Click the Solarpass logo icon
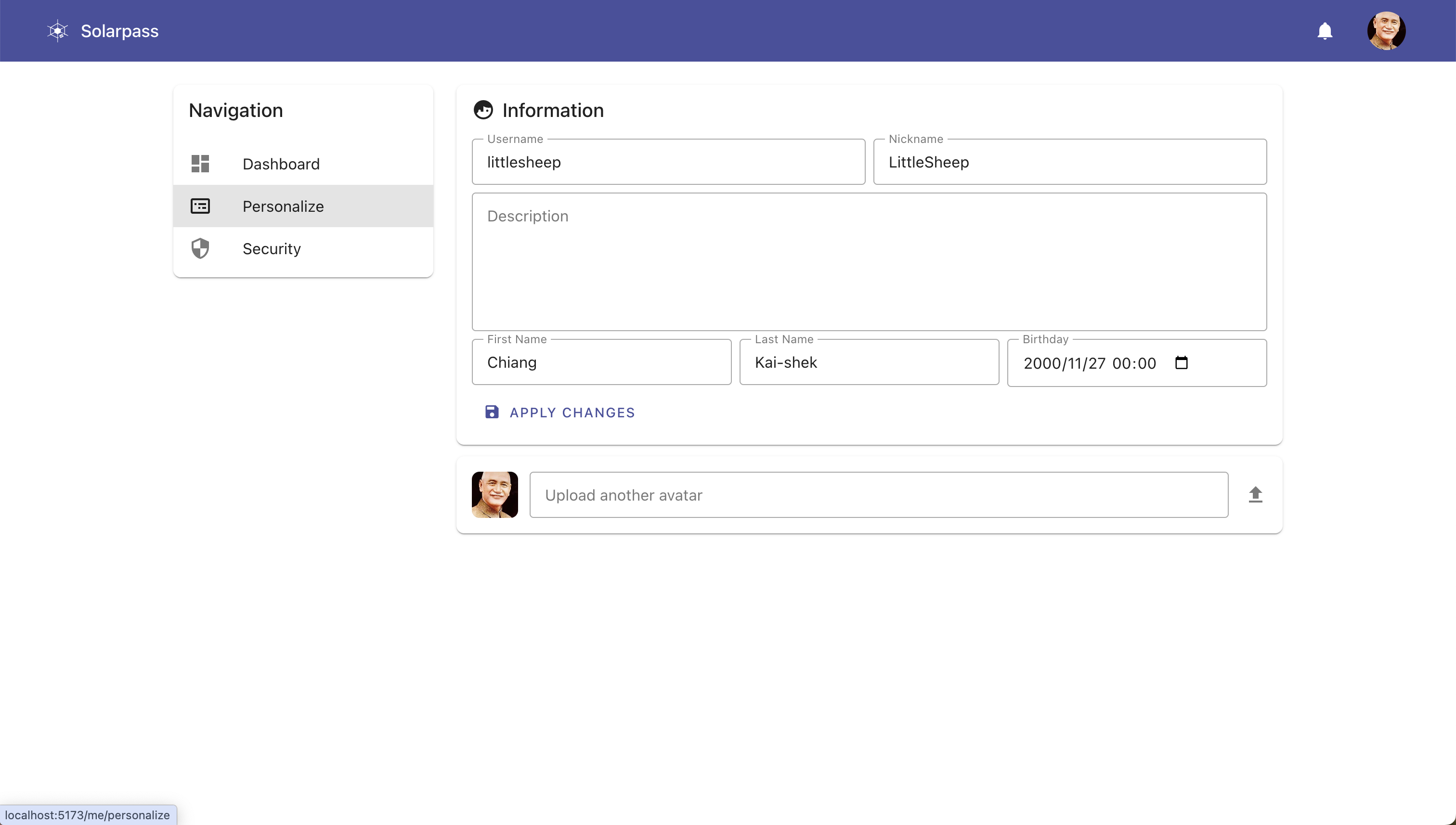 tap(57, 31)
